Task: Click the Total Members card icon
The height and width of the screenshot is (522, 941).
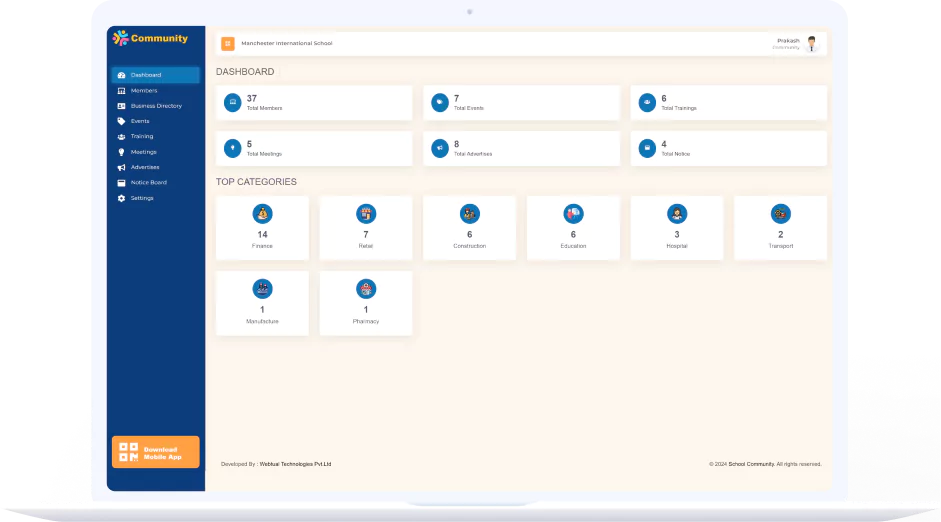Action: (233, 103)
